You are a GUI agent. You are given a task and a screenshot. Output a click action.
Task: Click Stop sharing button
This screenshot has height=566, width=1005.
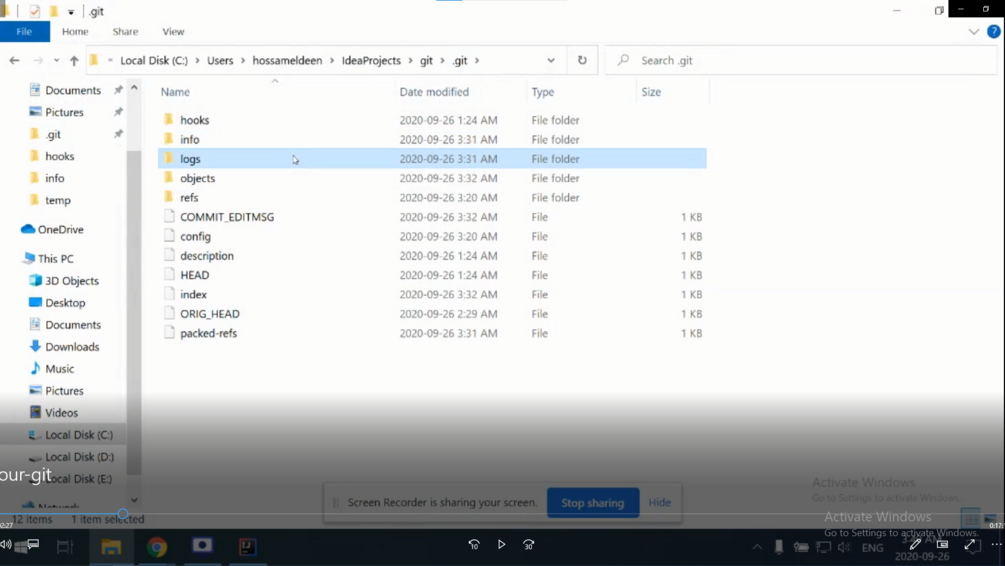[593, 503]
